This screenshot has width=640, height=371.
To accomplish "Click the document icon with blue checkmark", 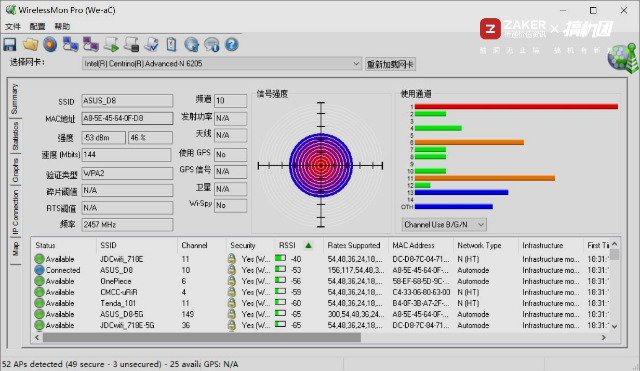I will pyautogui.click(x=151, y=44).
